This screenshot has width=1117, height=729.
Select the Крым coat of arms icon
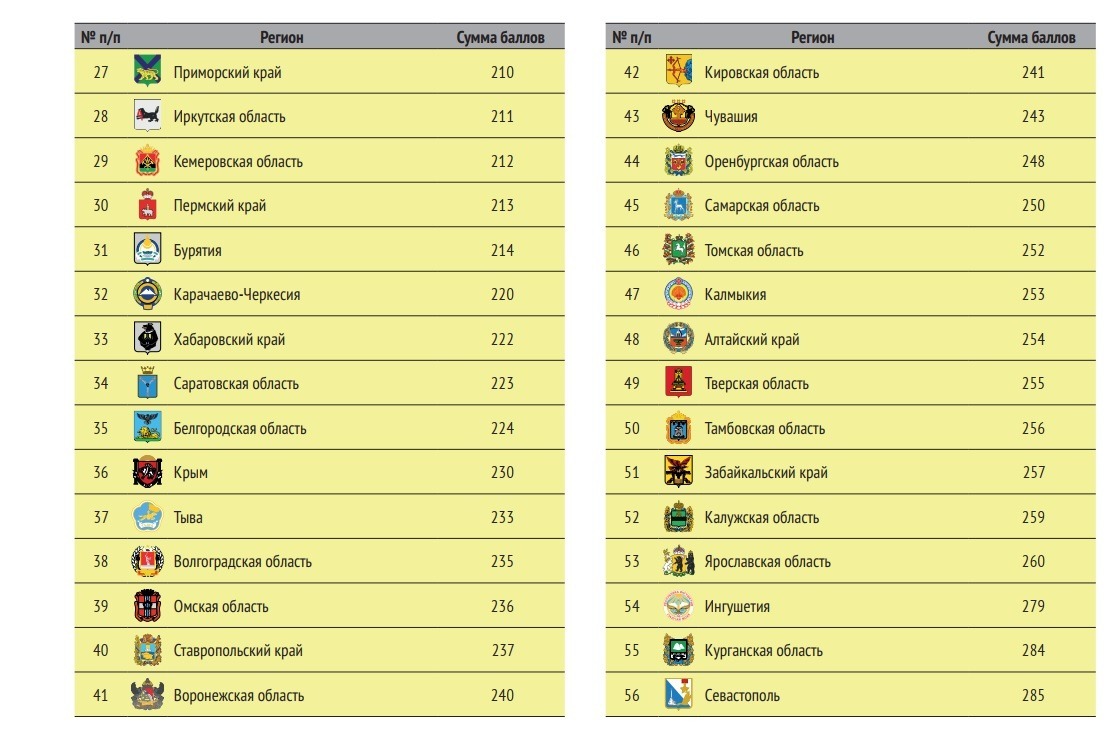(x=147, y=472)
